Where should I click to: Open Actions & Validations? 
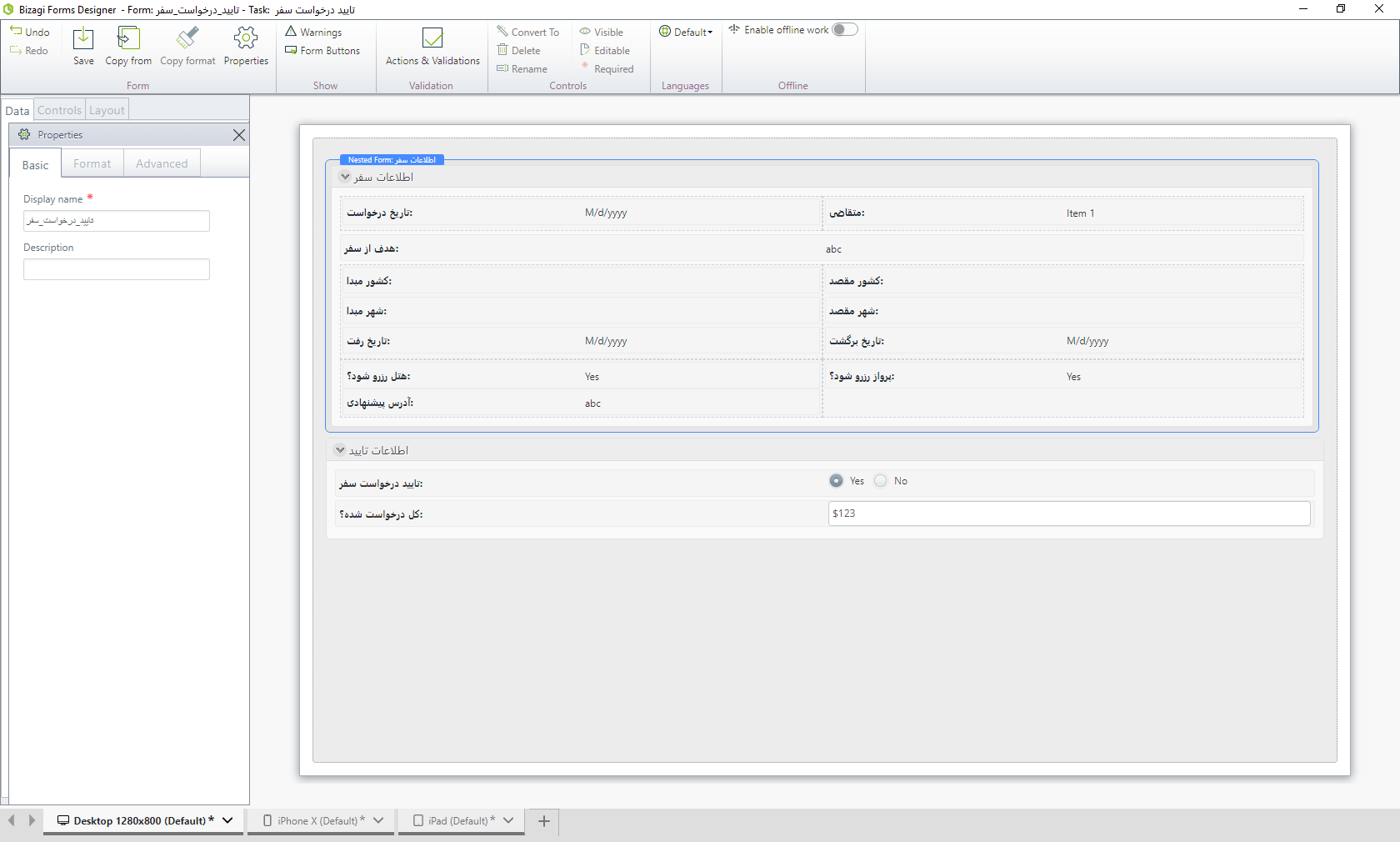[x=432, y=45]
